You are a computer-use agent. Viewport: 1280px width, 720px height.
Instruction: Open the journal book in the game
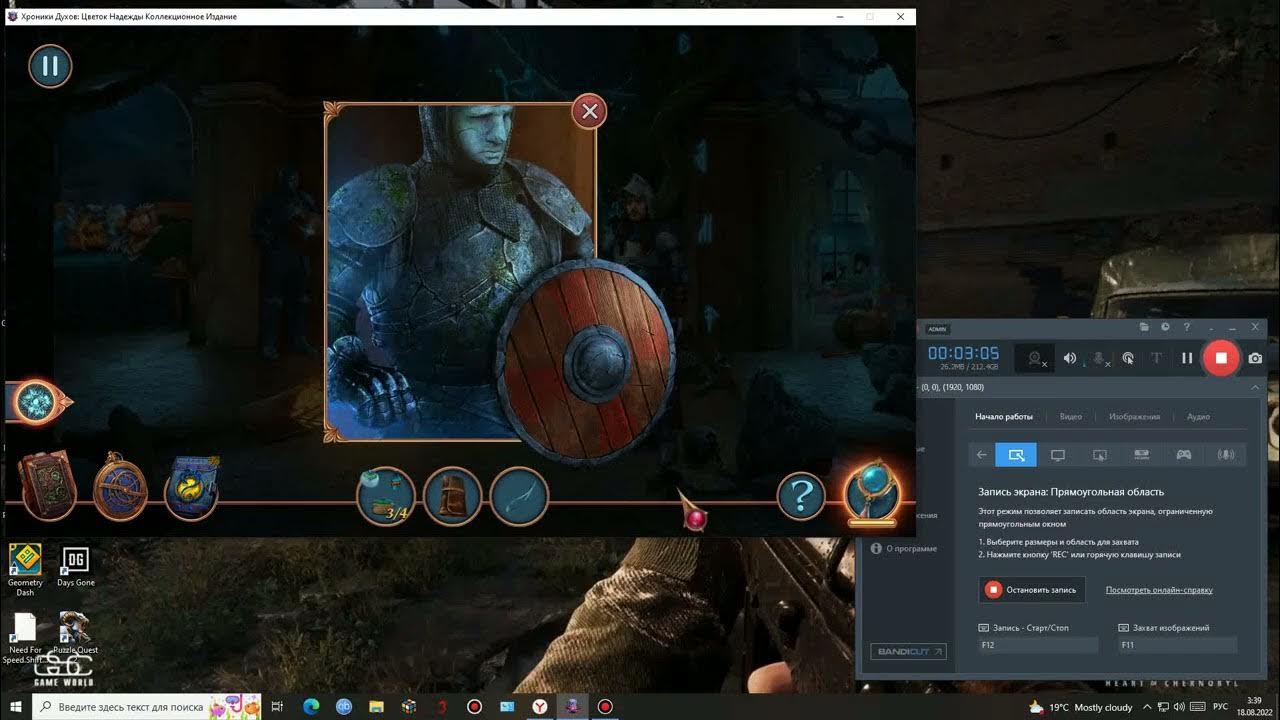(46, 487)
